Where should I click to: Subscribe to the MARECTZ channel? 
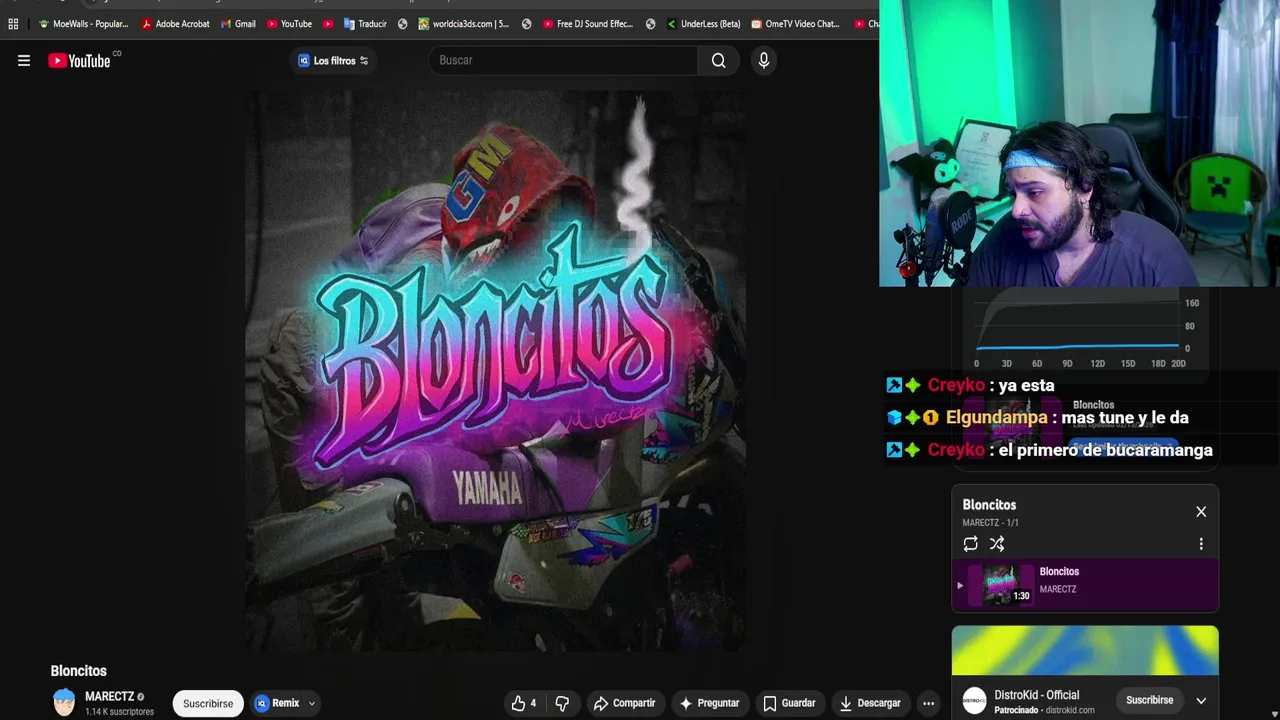(x=208, y=703)
